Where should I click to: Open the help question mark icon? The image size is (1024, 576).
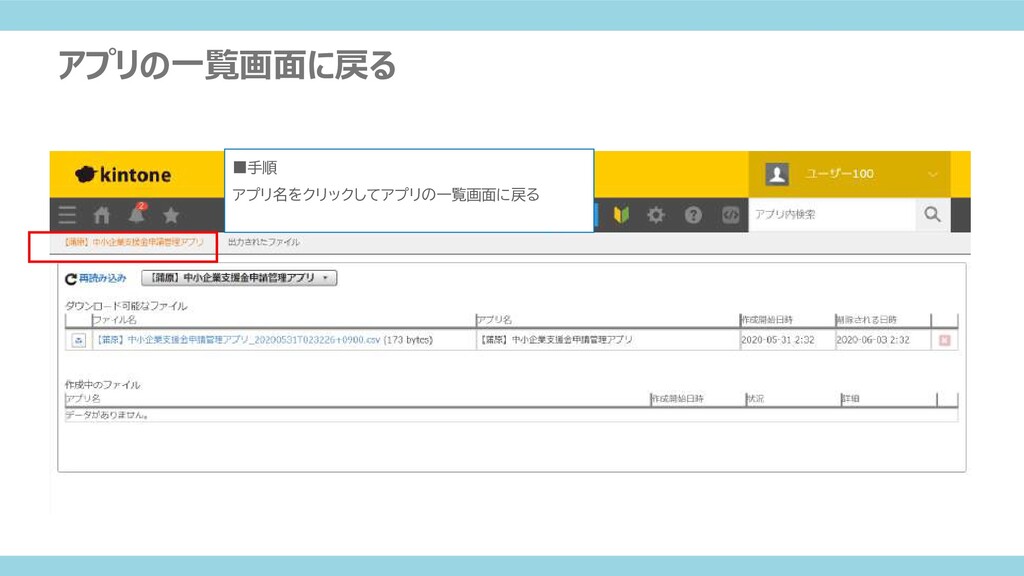[693, 215]
